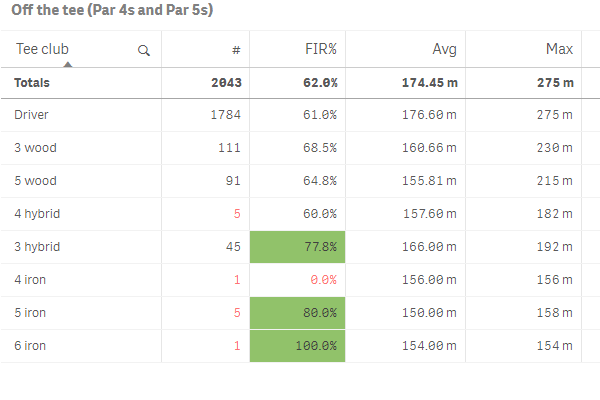The image size is (600, 400).
Task: Select the 6 iron tee club
Action: point(31,346)
